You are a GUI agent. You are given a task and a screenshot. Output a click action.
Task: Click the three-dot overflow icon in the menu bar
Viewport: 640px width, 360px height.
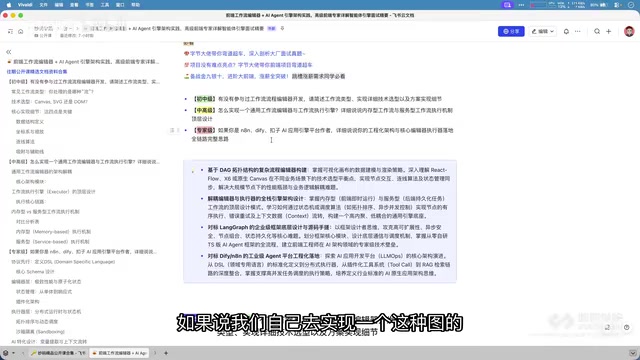point(521,5)
